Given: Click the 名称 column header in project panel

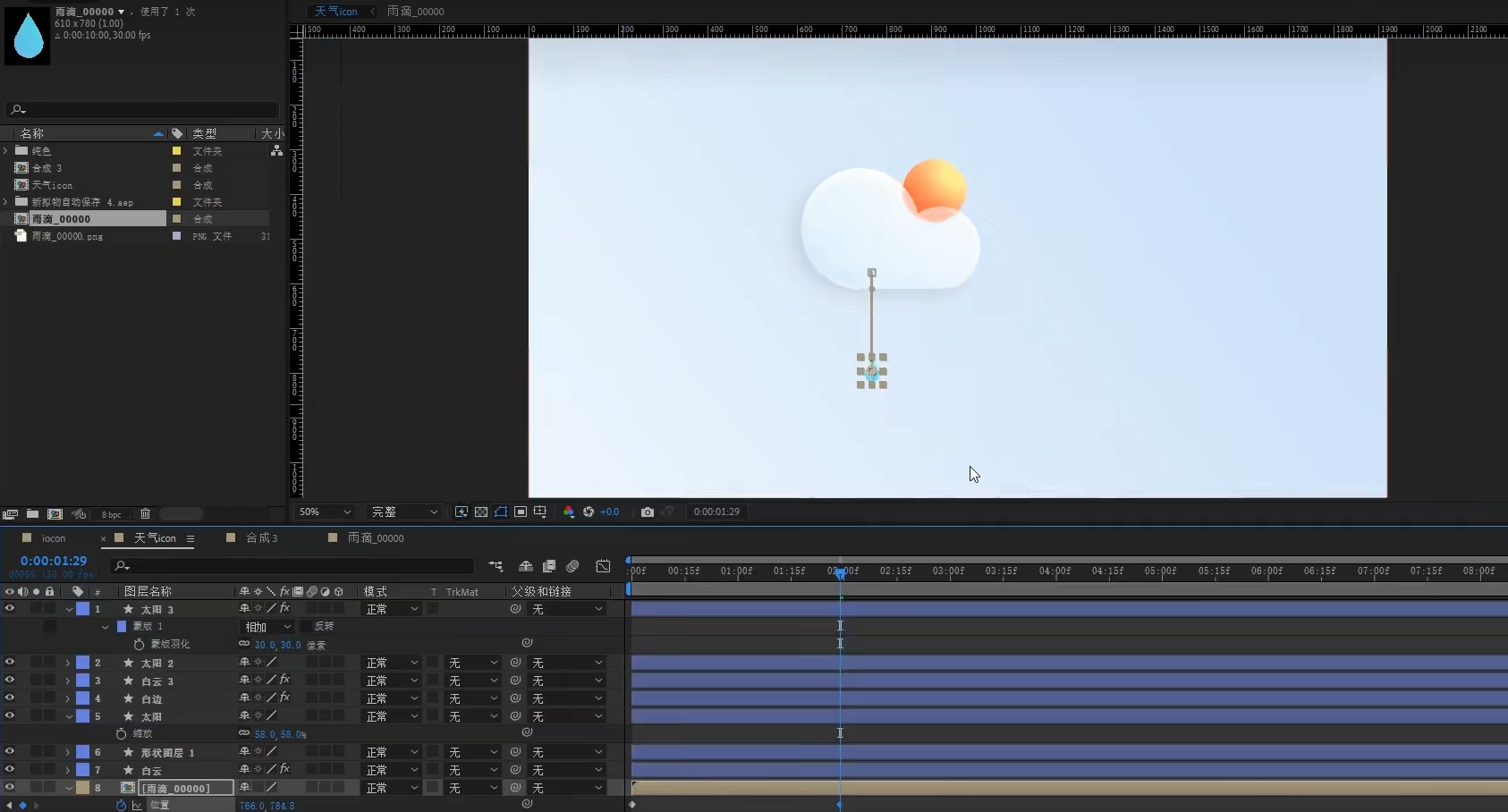Looking at the screenshot, I should point(32,133).
